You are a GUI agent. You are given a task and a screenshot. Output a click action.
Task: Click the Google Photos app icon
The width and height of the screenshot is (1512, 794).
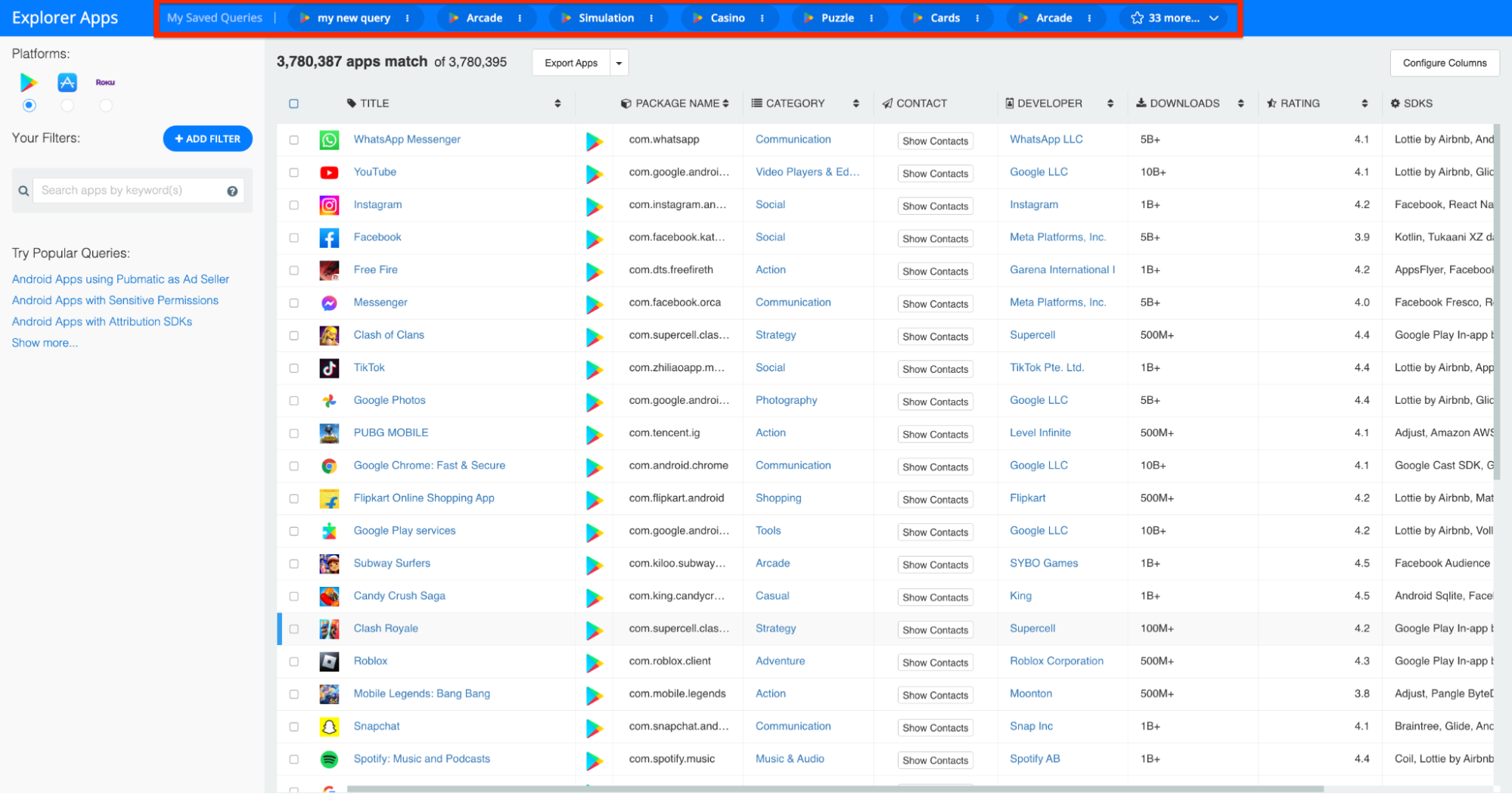(329, 401)
